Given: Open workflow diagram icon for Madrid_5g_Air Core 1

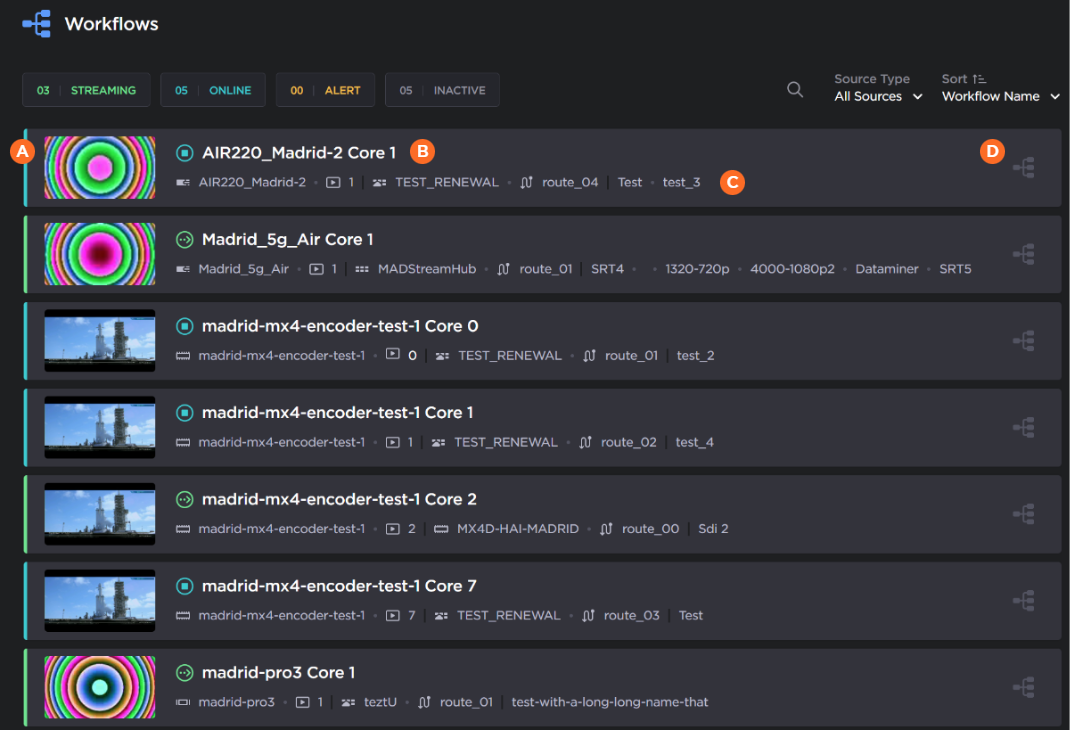Looking at the screenshot, I should (1023, 255).
